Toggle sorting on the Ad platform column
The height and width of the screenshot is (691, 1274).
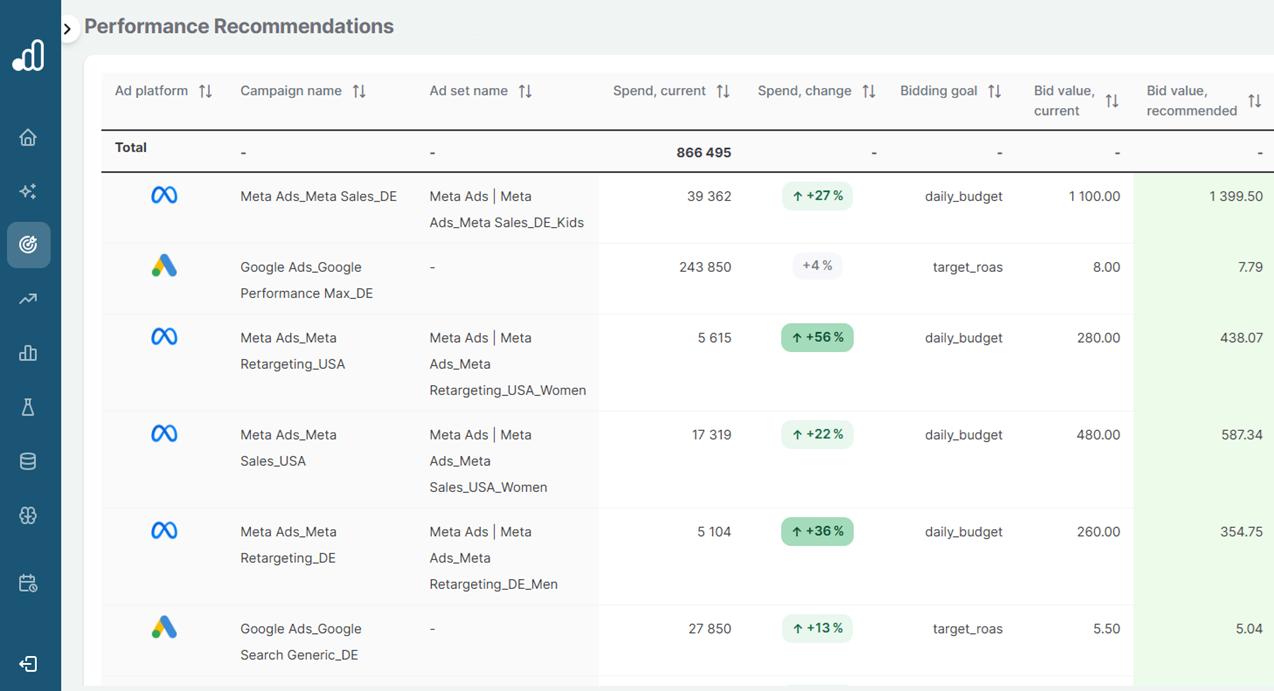[x=206, y=90]
